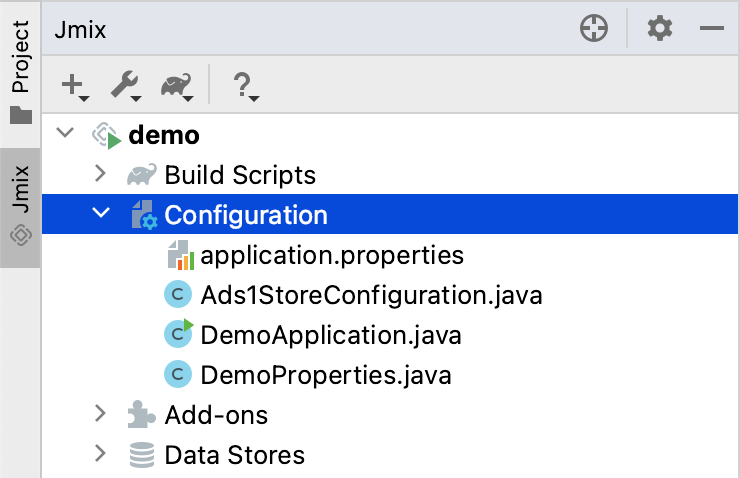The image size is (740, 478).
Task: Expand the Data Stores node
Action: 100,453
